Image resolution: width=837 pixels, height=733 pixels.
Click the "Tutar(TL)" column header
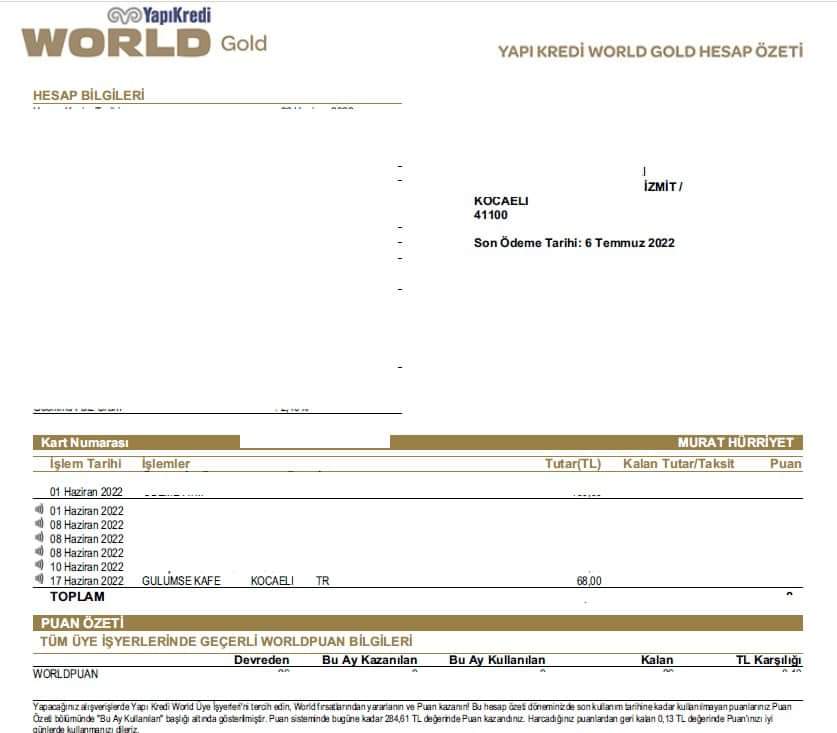point(573,464)
